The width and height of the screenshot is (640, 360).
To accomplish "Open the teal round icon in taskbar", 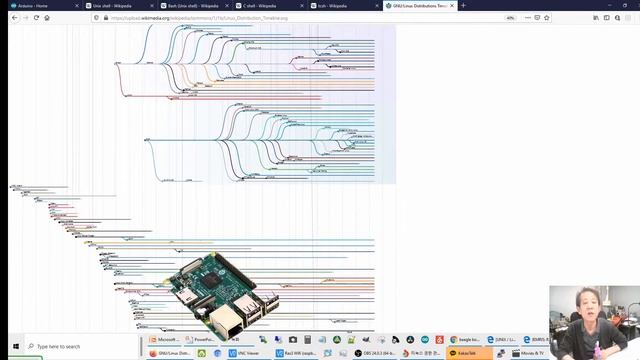I will tap(425, 340).
